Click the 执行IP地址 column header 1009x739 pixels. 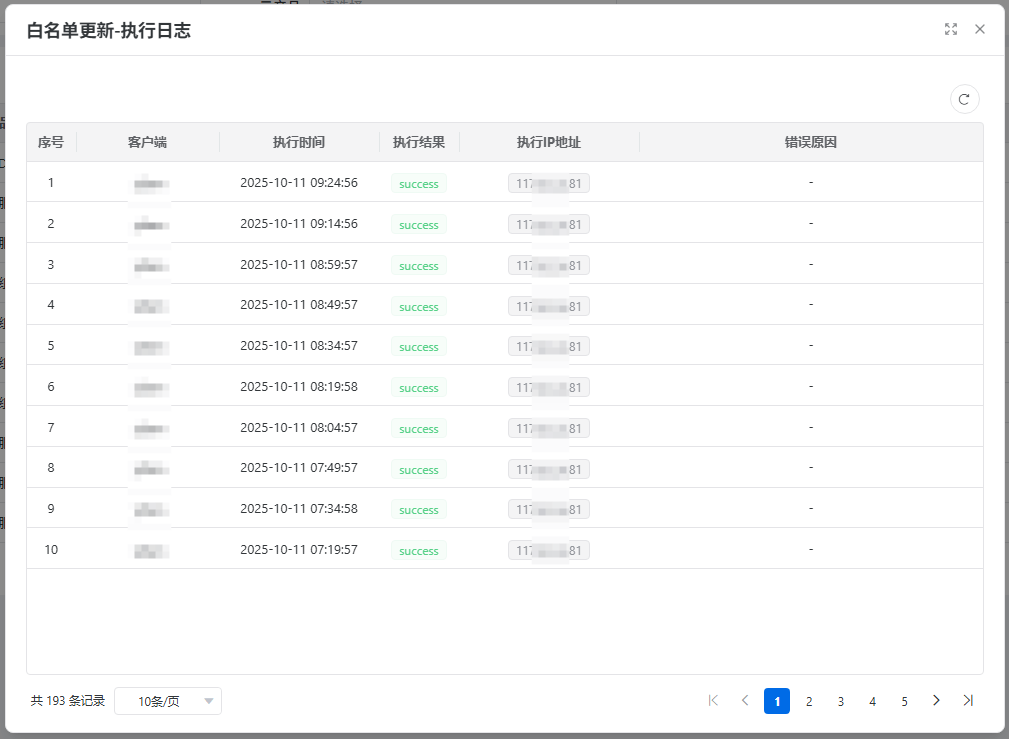coord(549,142)
